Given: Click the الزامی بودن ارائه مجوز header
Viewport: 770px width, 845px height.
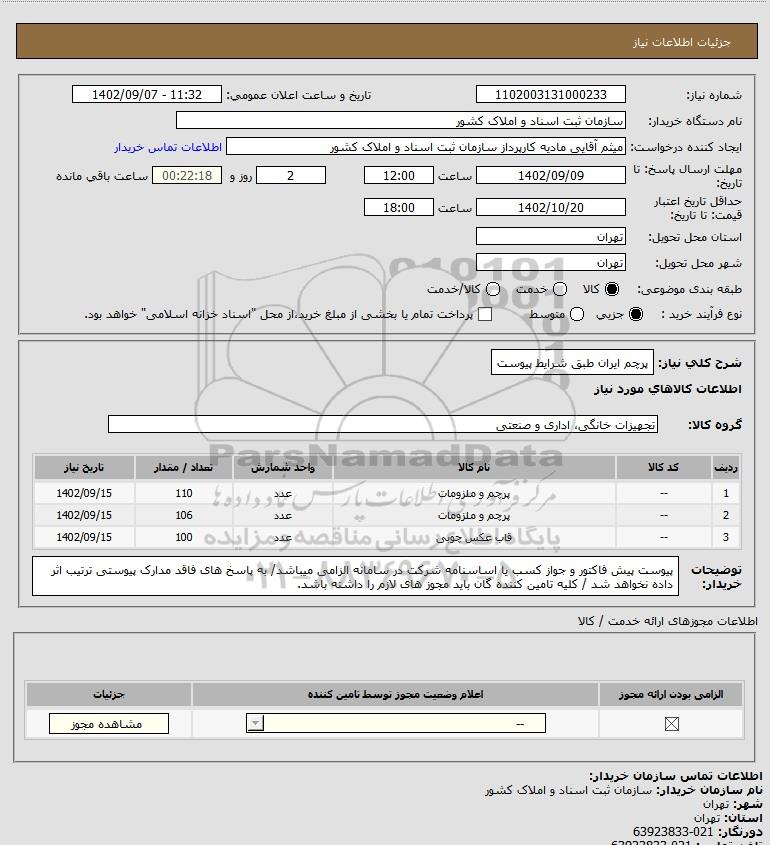Looking at the screenshot, I should point(671,694).
